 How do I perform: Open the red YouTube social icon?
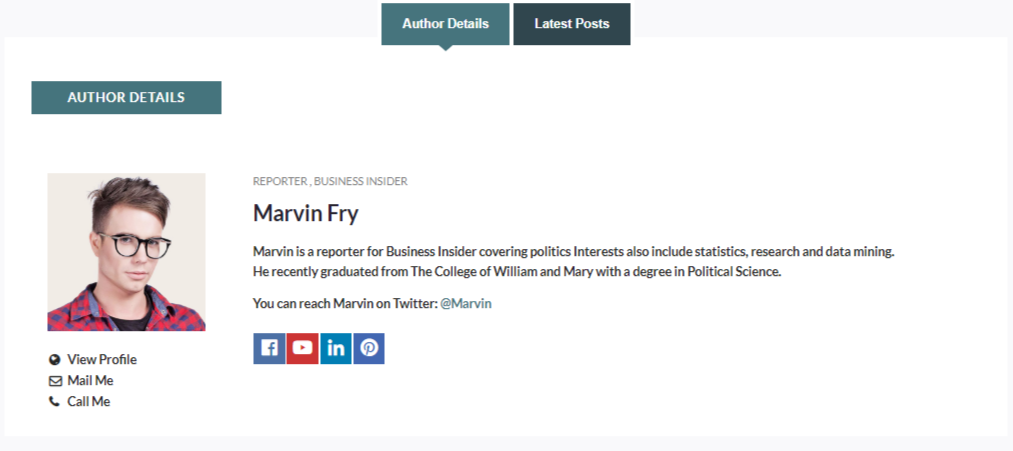[x=302, y=349]
